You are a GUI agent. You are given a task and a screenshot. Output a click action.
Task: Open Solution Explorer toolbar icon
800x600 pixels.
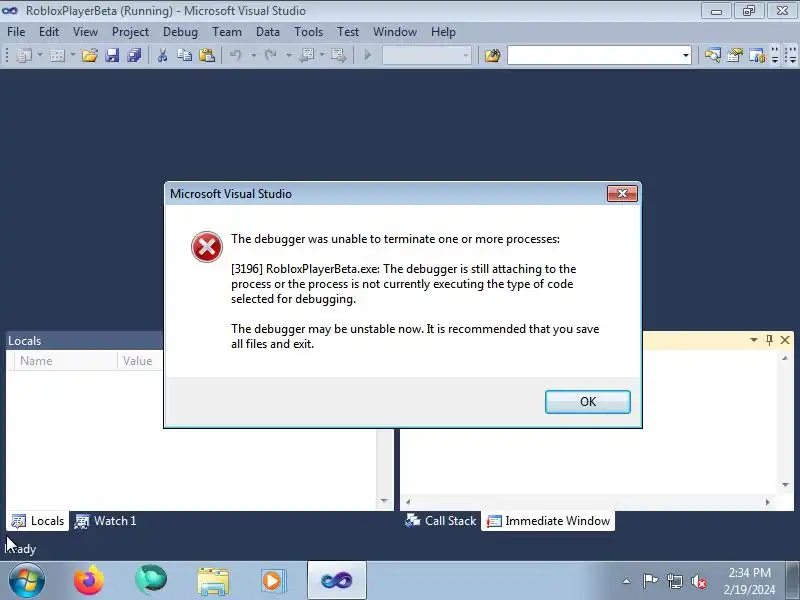point(712,55)
